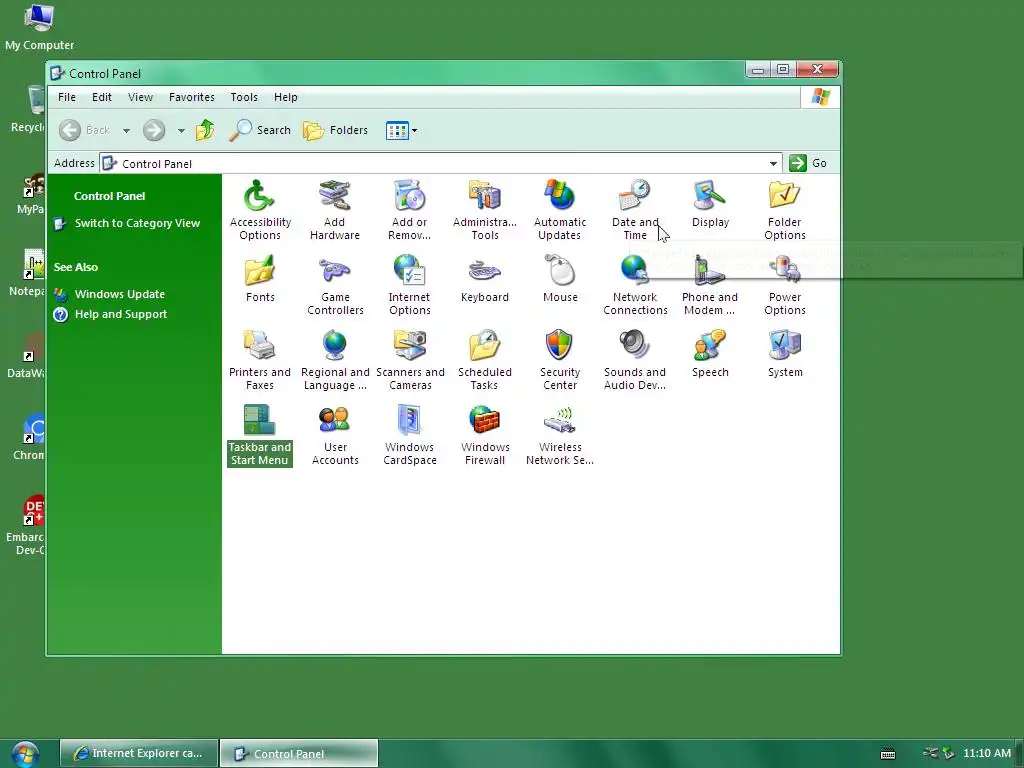Open the File menu

[x=67, y=97]
